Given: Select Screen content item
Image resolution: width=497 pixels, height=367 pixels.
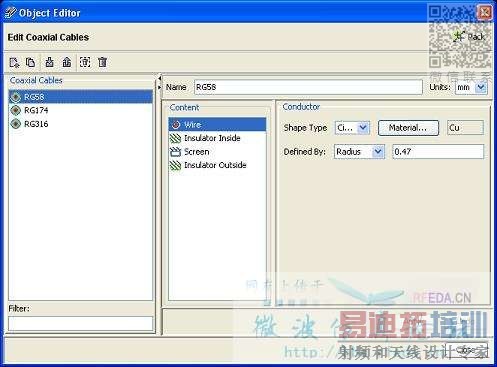Looking at the screenshot, I should pos(217,152).
